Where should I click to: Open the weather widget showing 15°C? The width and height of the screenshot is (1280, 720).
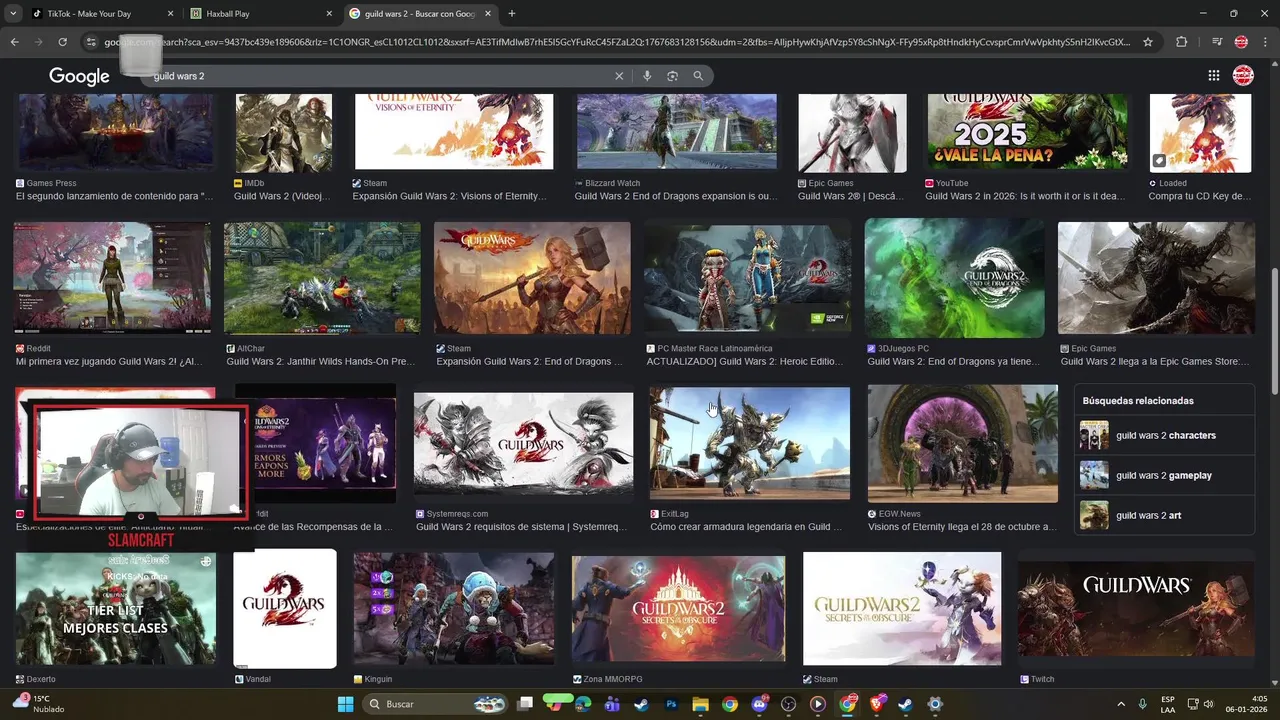pos(38,704)
